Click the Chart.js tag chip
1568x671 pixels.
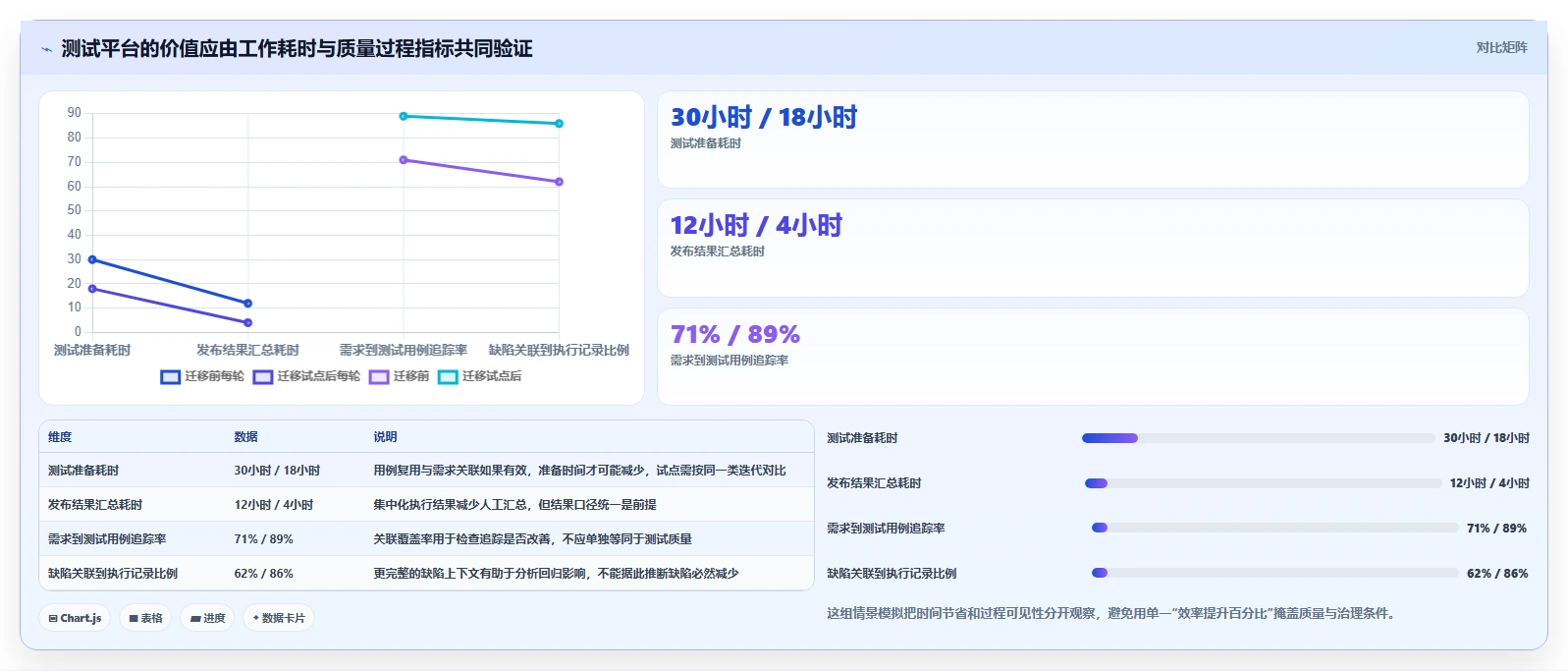point(75,618)
